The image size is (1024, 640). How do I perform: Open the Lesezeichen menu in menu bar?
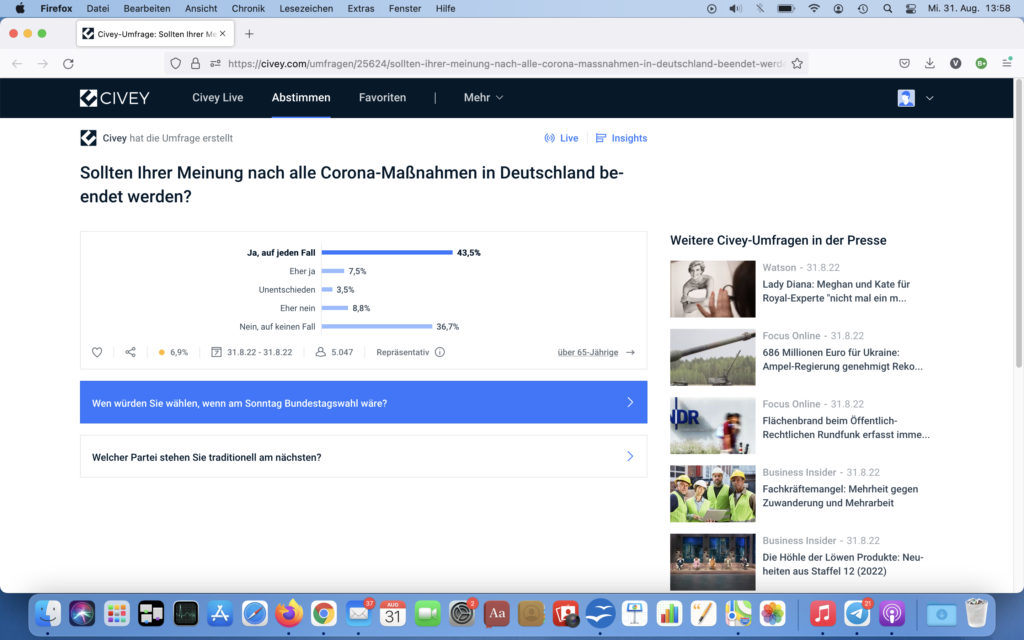306,8
